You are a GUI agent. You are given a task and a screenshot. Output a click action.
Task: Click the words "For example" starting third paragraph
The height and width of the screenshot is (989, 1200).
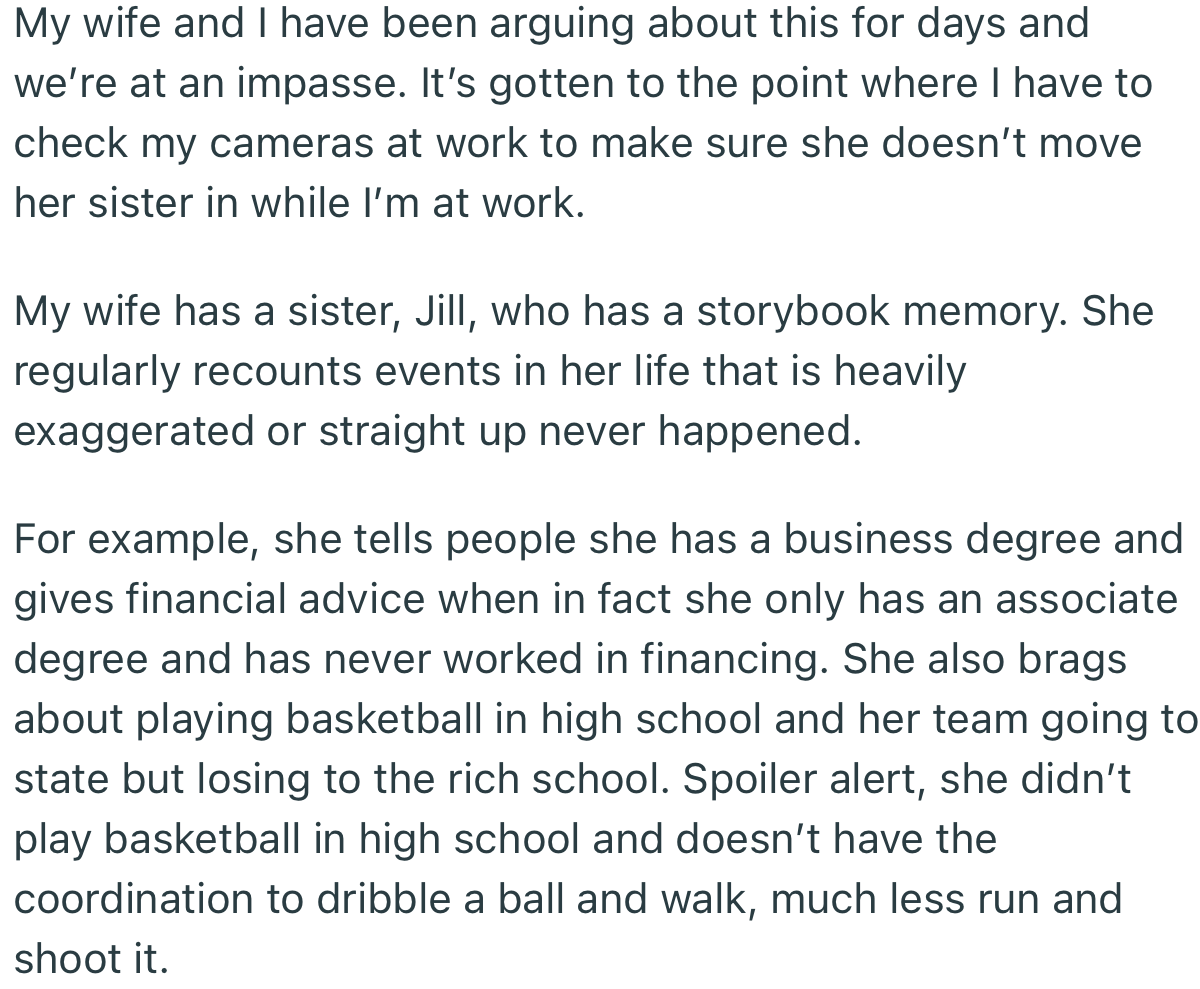130,539
